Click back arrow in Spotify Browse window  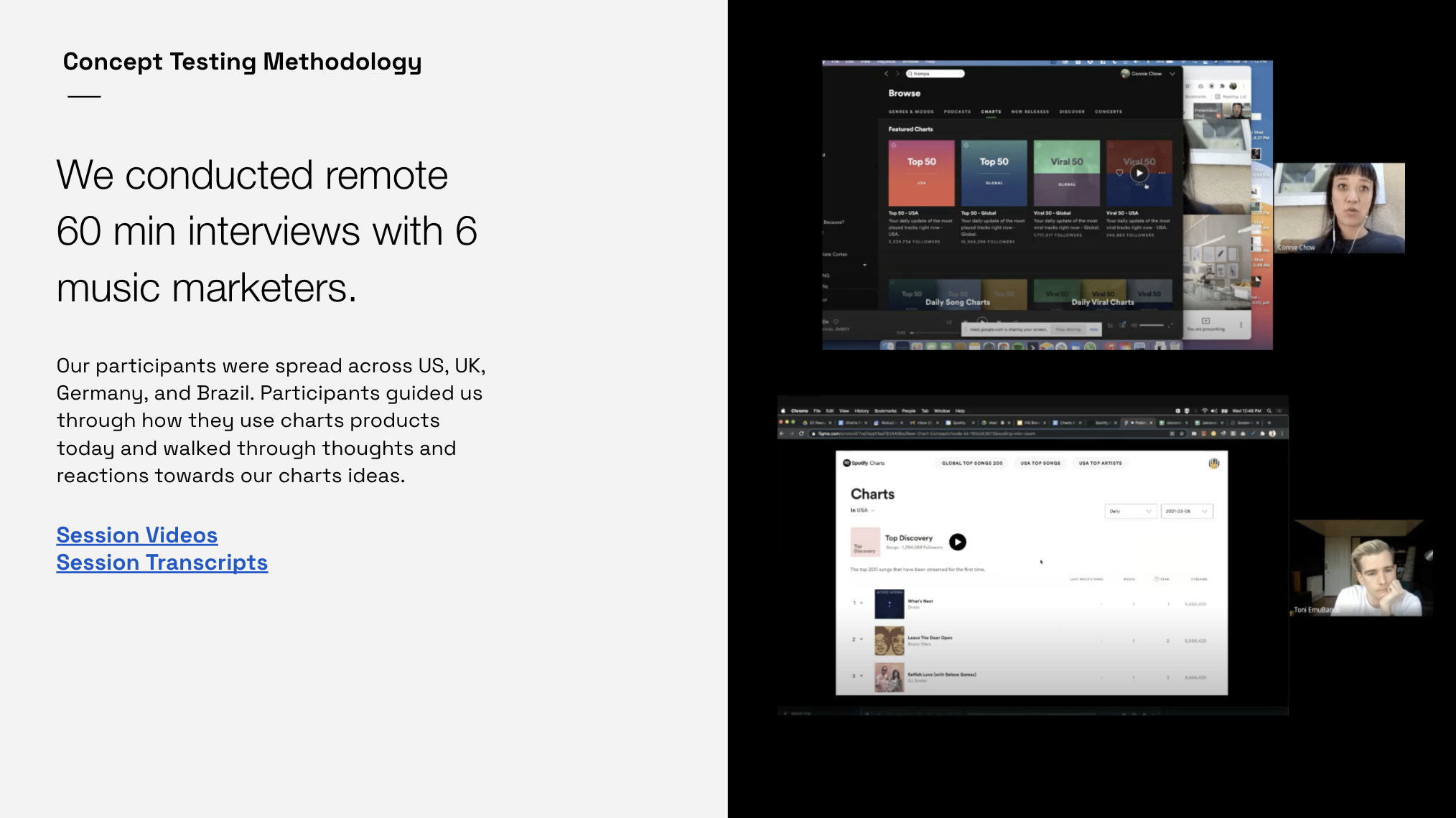coord(886,73)
